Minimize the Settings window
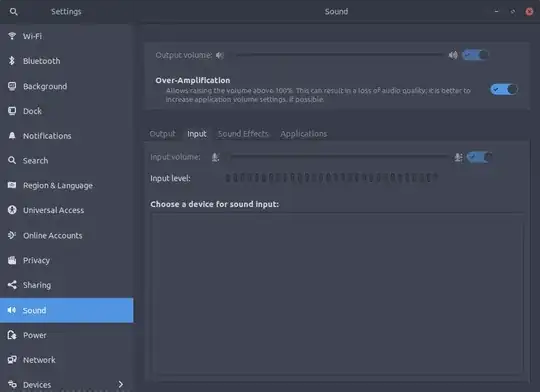Image resolution: width=540 pixels, height=392 pixels. pos(496,11)
